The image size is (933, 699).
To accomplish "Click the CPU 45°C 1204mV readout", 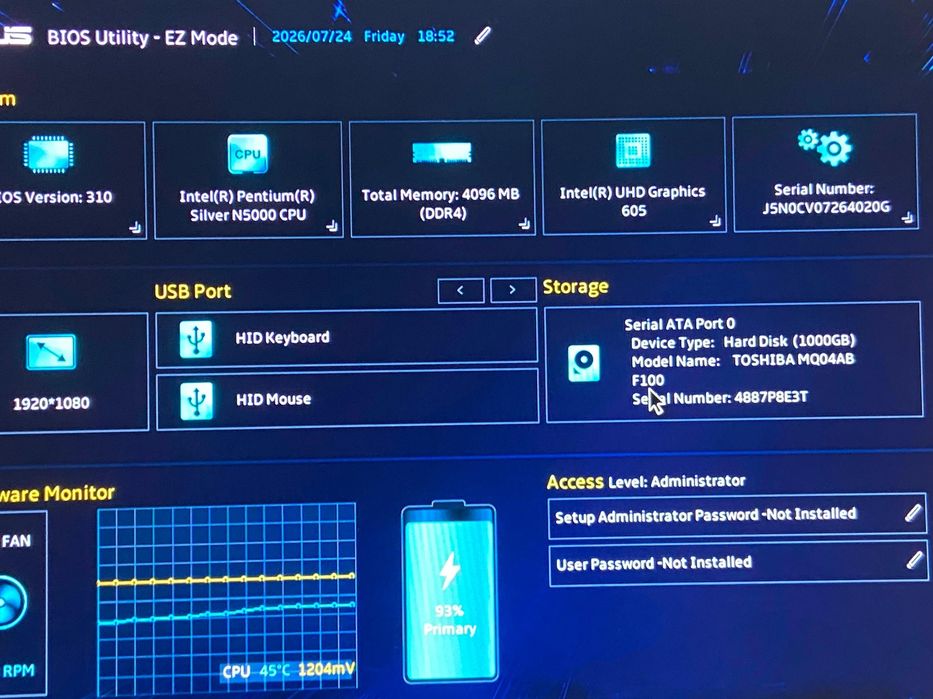I will coord(288,670).
